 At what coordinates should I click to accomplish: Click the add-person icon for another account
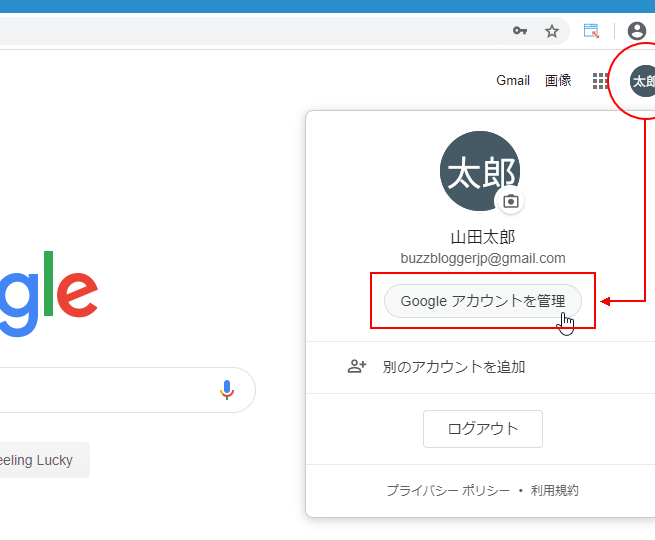click(x=356, y=366)
